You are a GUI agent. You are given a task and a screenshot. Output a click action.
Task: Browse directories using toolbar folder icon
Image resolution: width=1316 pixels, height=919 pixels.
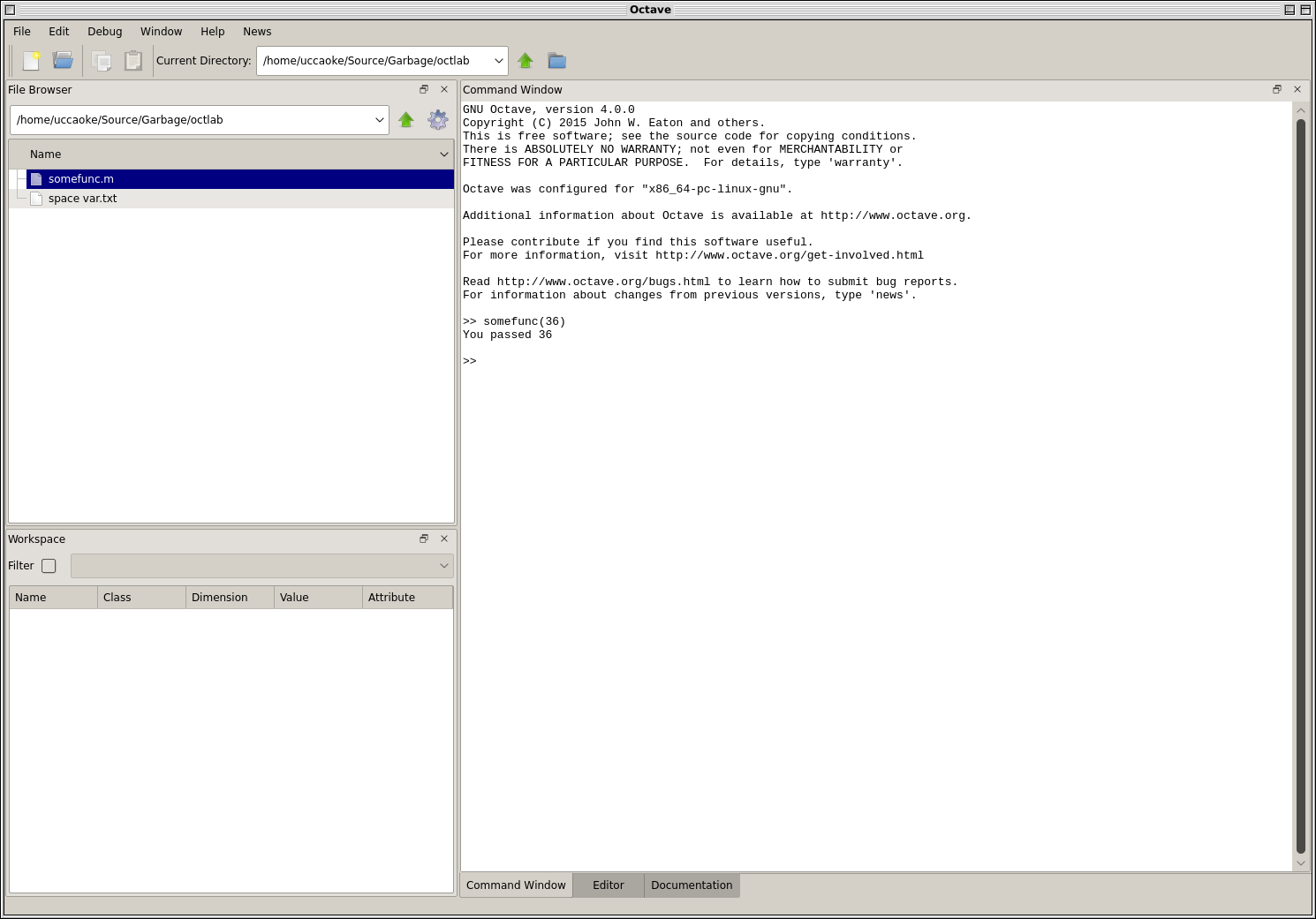click(x=556, y=61)
